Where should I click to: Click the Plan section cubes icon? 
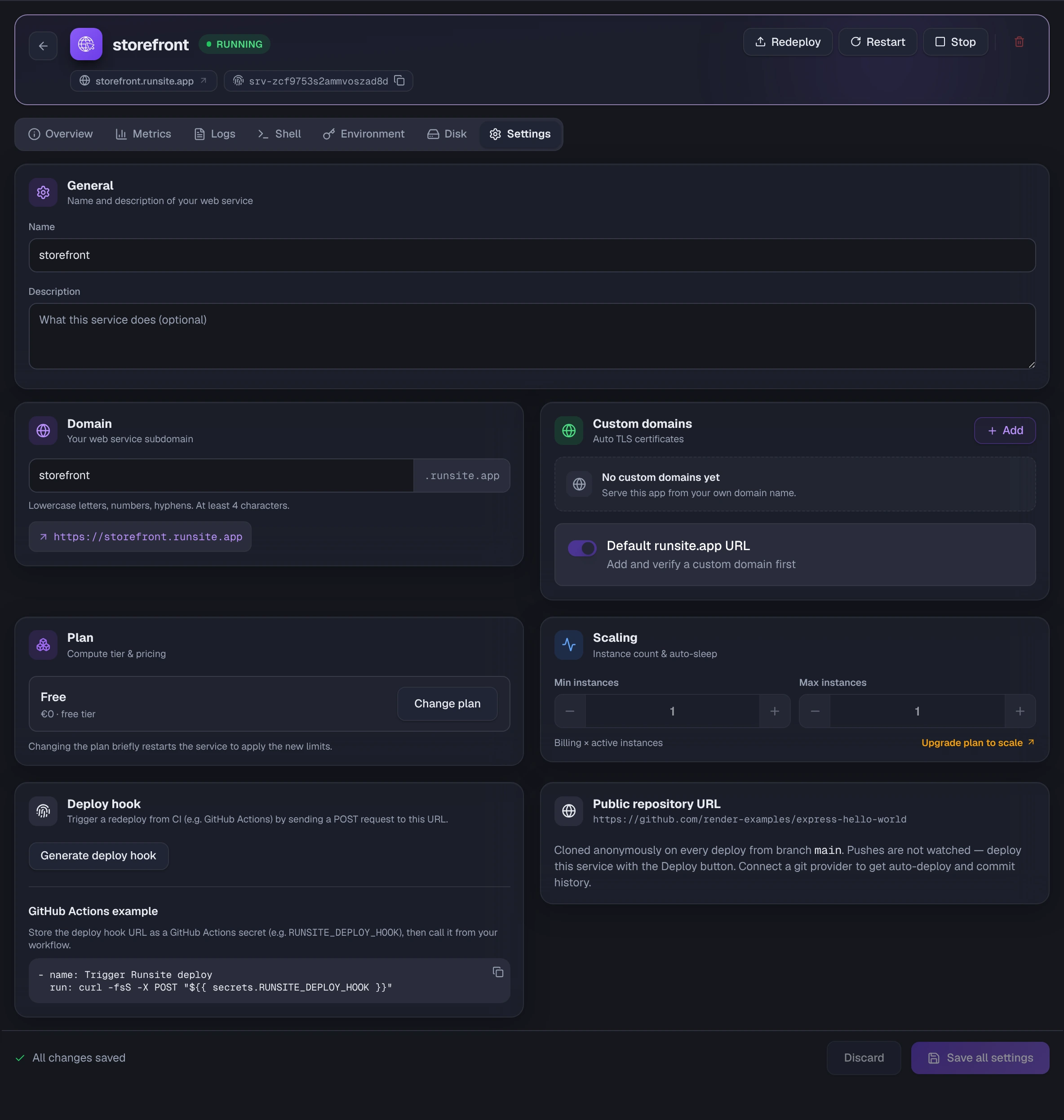43,645
